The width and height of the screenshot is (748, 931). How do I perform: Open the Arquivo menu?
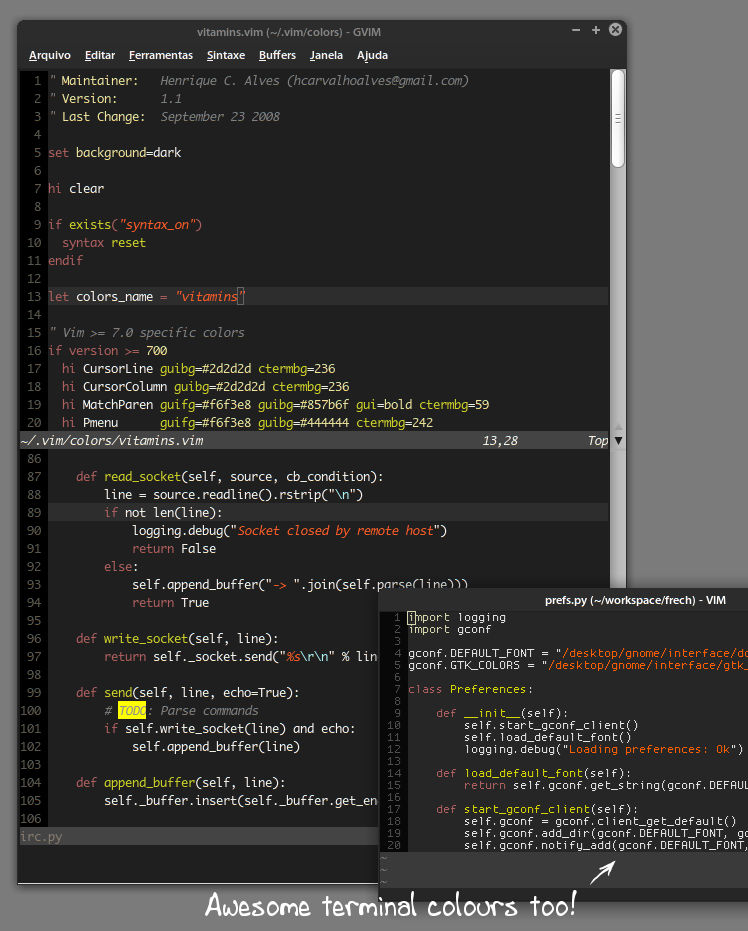point(50,55)
